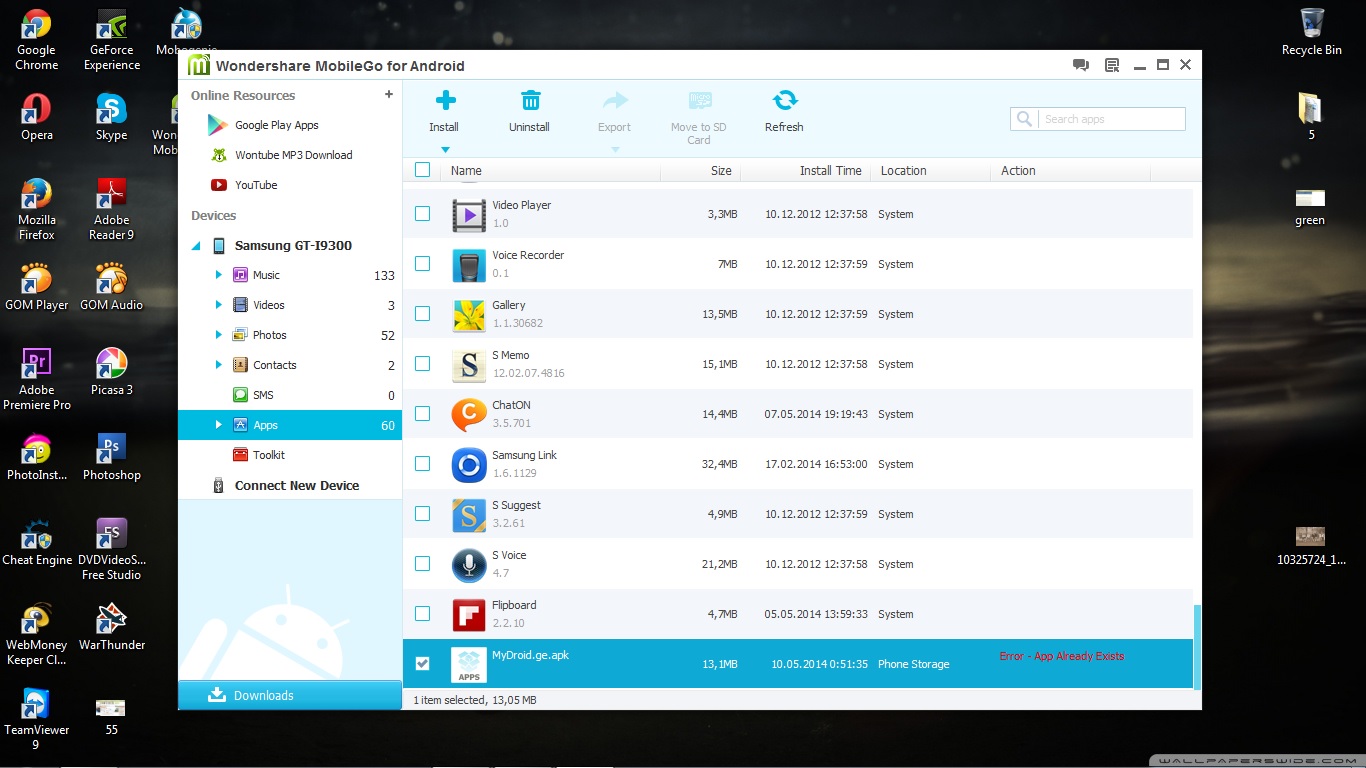Click the S Suggest app icon

pos(469,514)
